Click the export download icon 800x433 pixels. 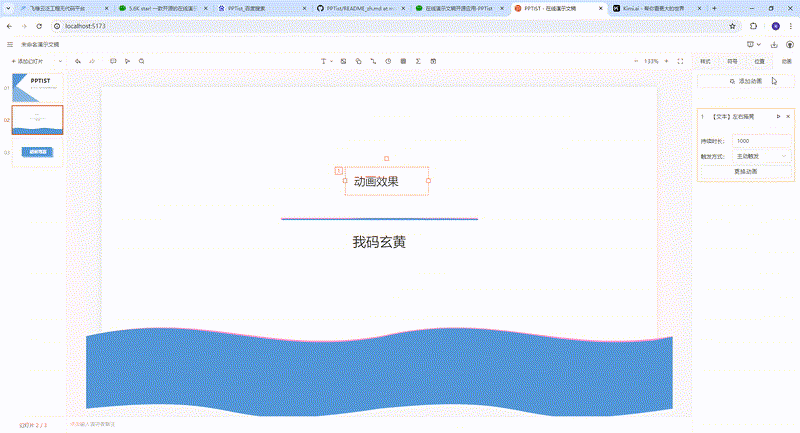(774, 44)
